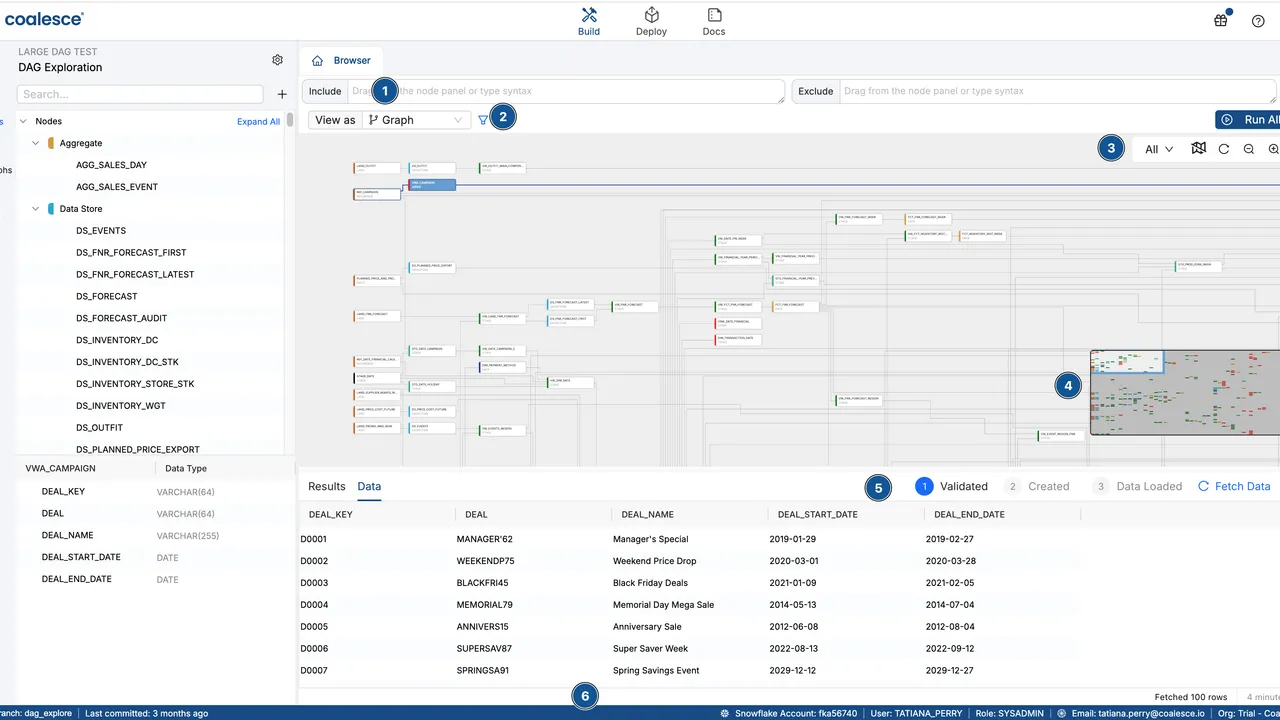This screenshot has height=720, width=1280.
Task: Click the minimap overview thumbnail
Action: click(x=1185, y=392)
